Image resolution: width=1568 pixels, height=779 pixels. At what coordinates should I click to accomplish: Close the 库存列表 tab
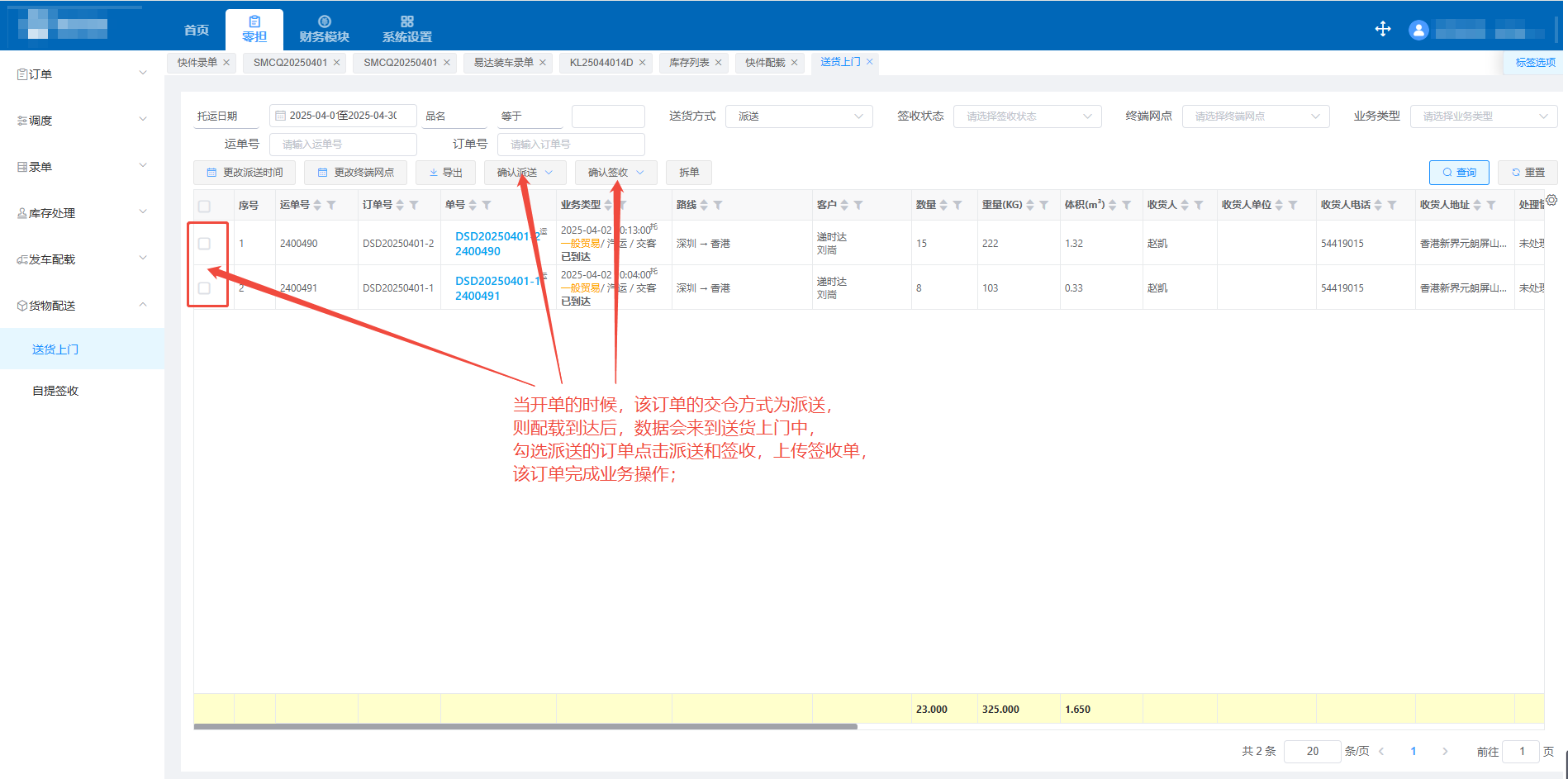(x=718, y=63)
